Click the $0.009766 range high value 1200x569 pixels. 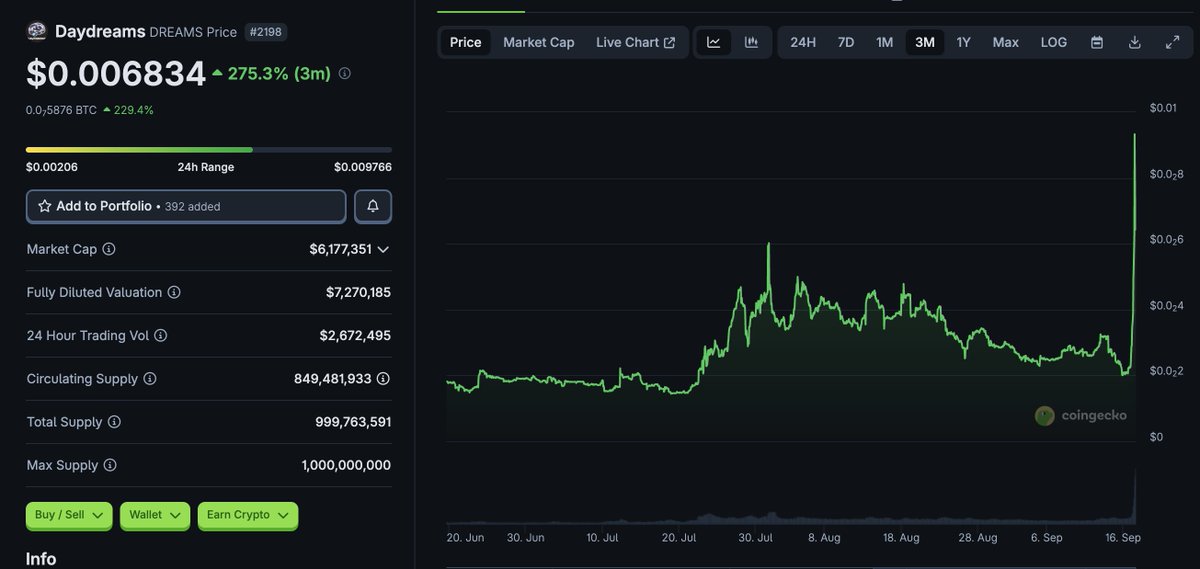362,167
